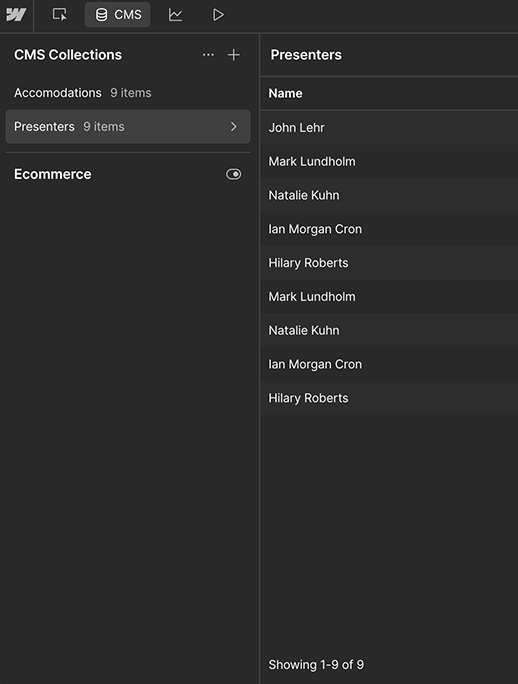Select the Presenters collection row
This screenshot has height=684, width=518.
point(128,127)
